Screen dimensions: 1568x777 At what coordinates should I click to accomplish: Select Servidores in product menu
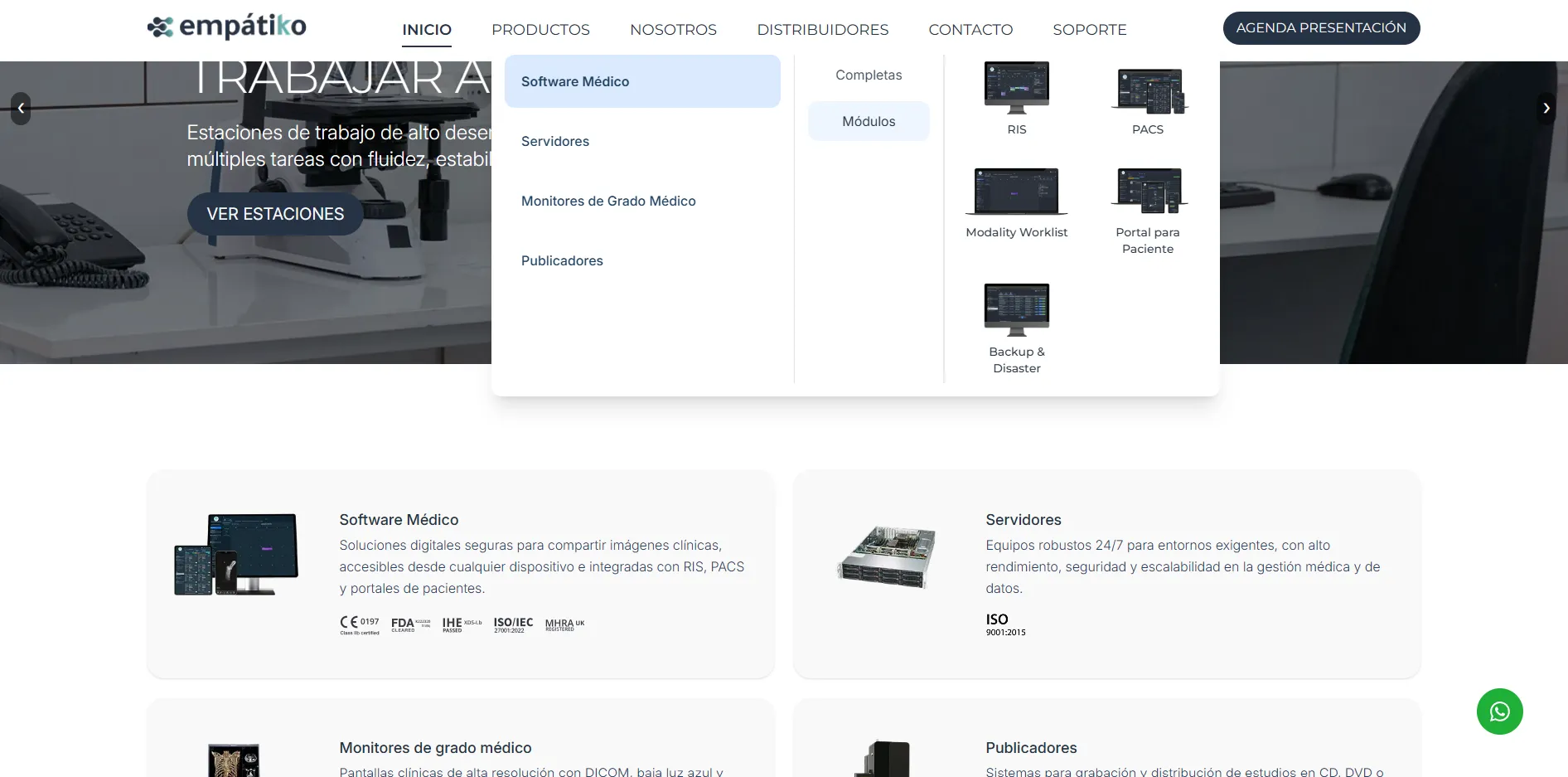[642, 141]
